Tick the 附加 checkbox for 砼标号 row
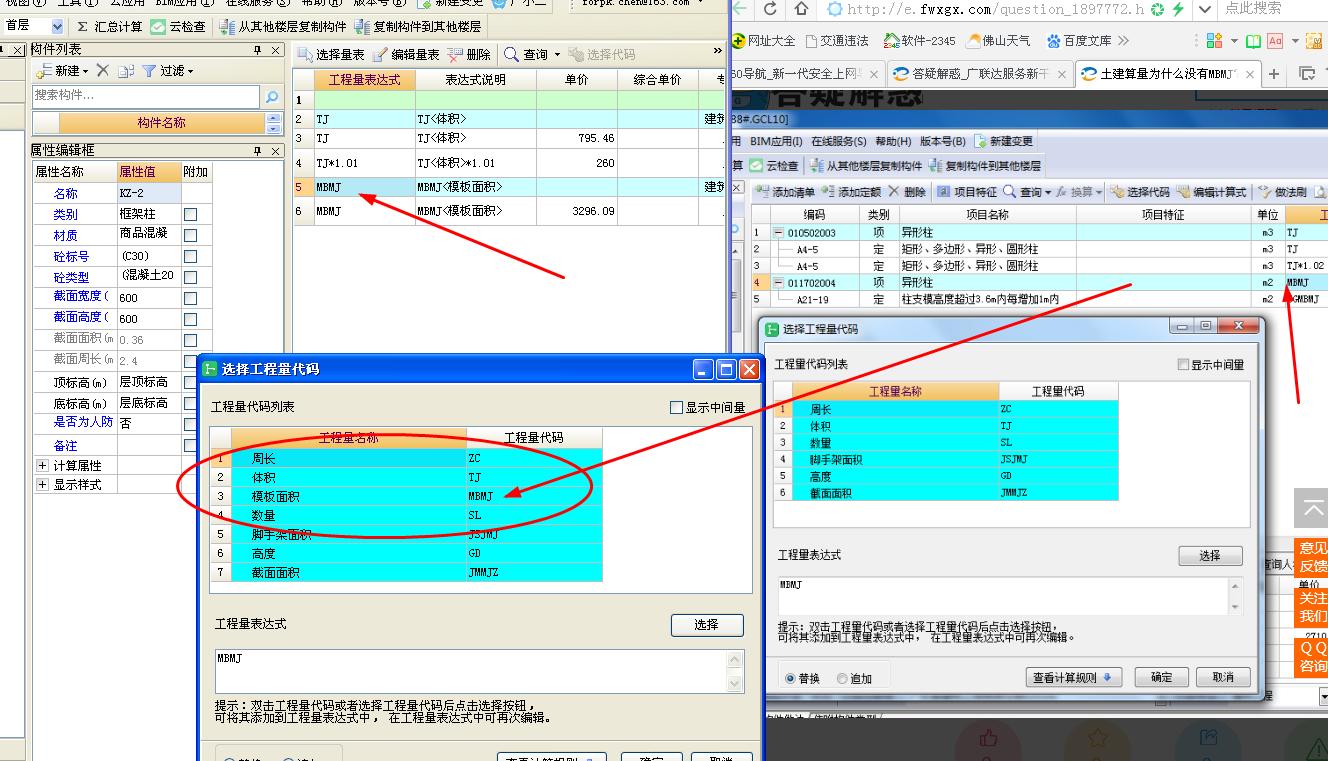1328x761 pixels. point(191,257)
